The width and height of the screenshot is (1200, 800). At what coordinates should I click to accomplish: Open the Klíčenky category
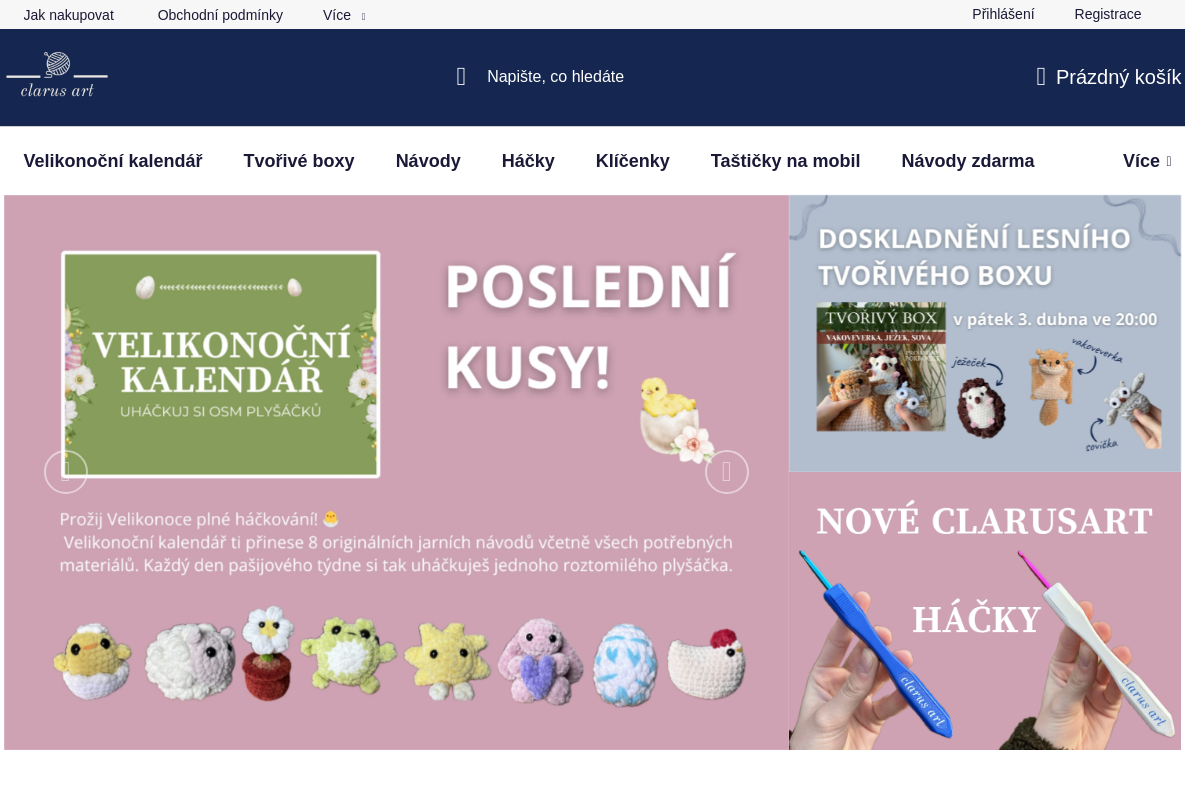click(x=633, y=161)
